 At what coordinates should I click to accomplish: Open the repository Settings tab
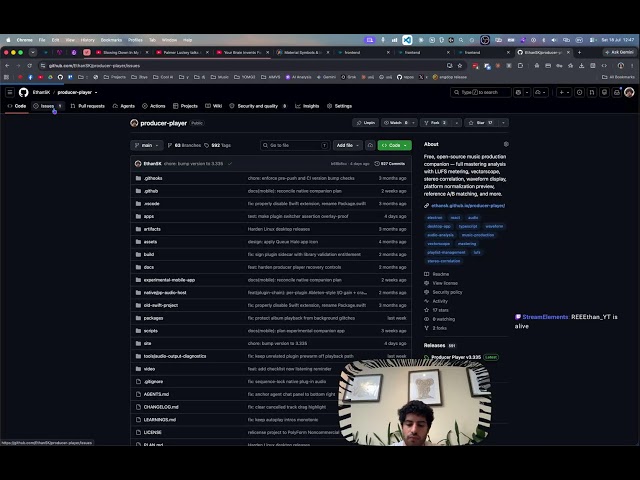(339, 106)
